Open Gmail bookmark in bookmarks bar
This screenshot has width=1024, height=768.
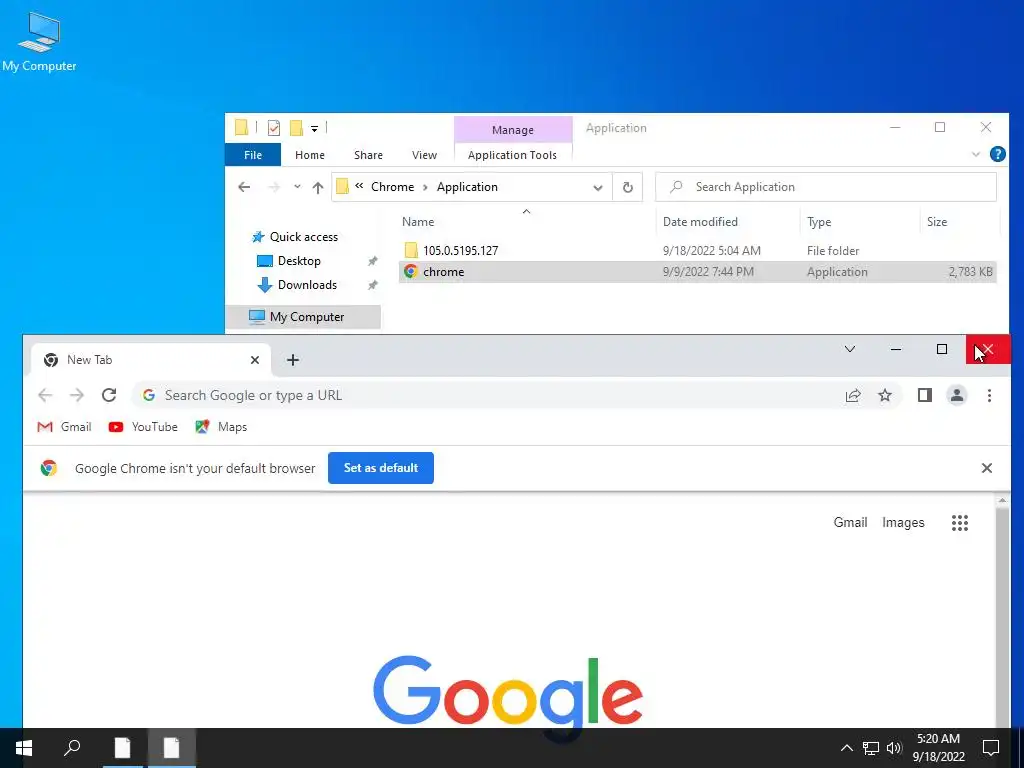pyautogui.click(x=64, y=427)
